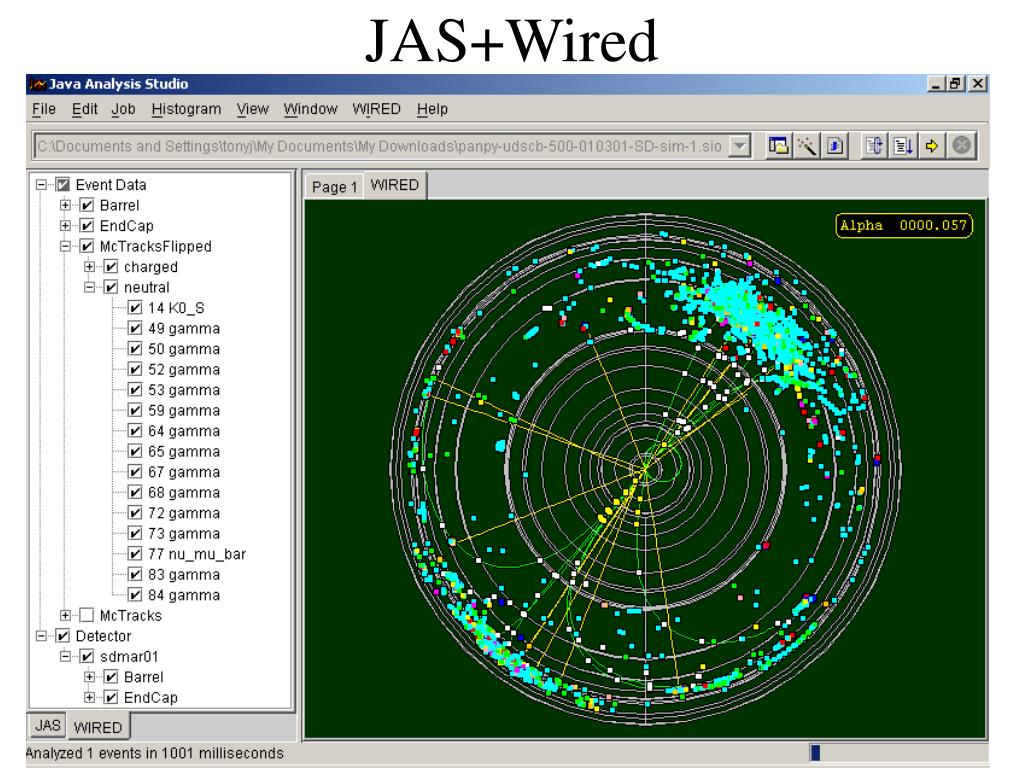The width and height of the screenshot is (1024, 768).
Task: Toggle the Barrel checkbox under Event Data
Action: click(x=87, y=205)
